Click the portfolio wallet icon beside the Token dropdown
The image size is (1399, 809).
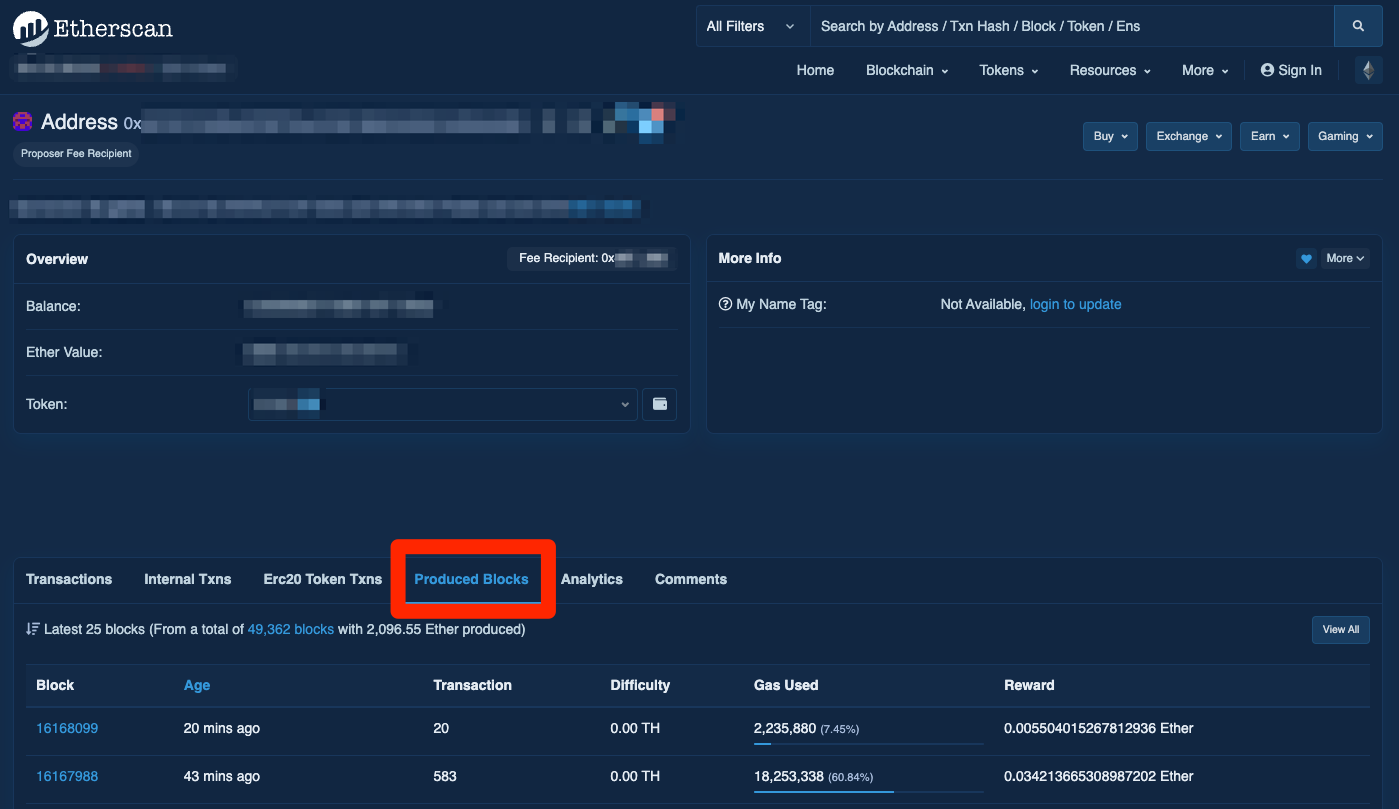(x=659, y=404)
